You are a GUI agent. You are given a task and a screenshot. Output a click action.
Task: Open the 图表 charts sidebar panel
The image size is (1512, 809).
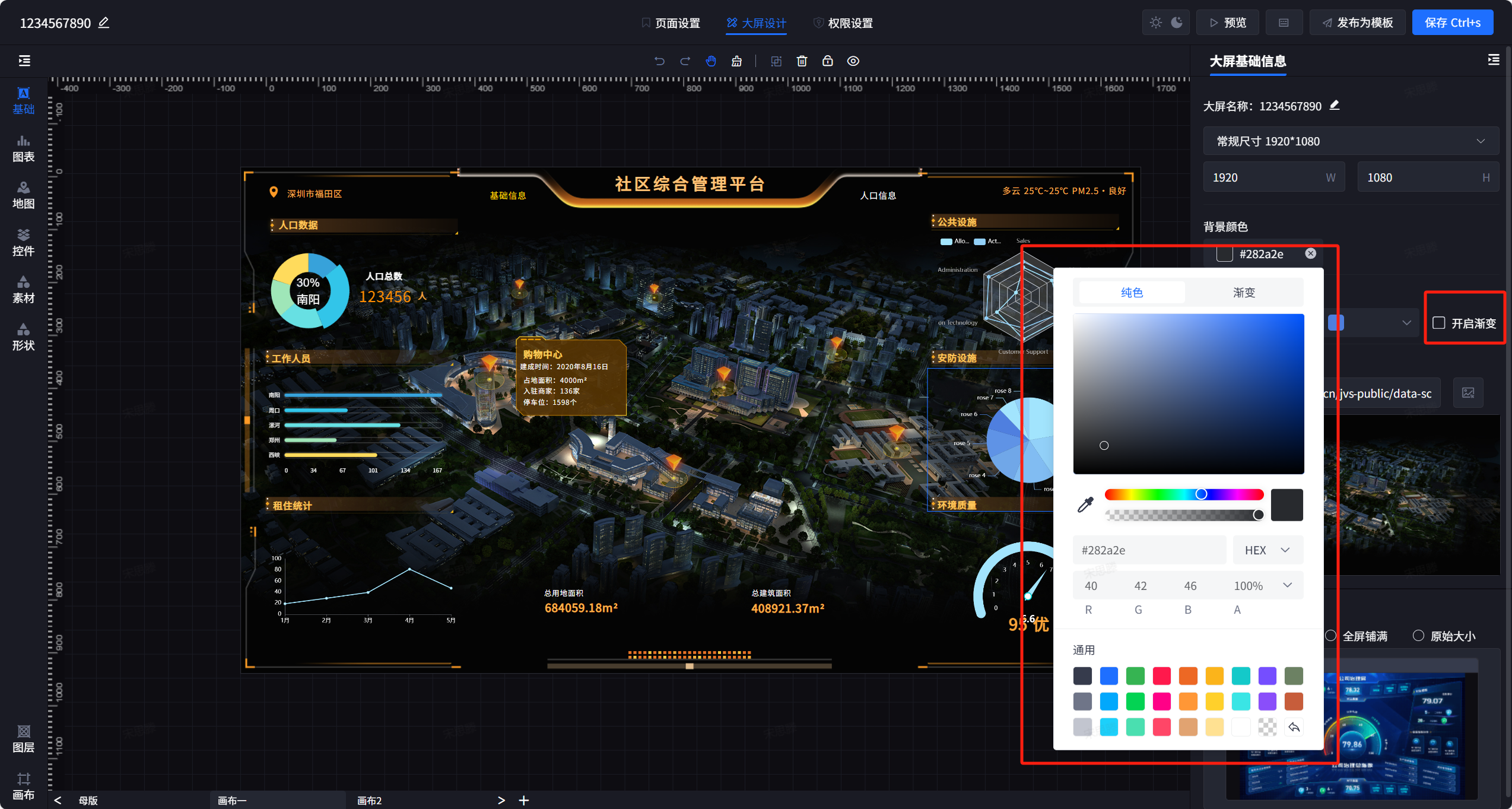click(23, 148)
